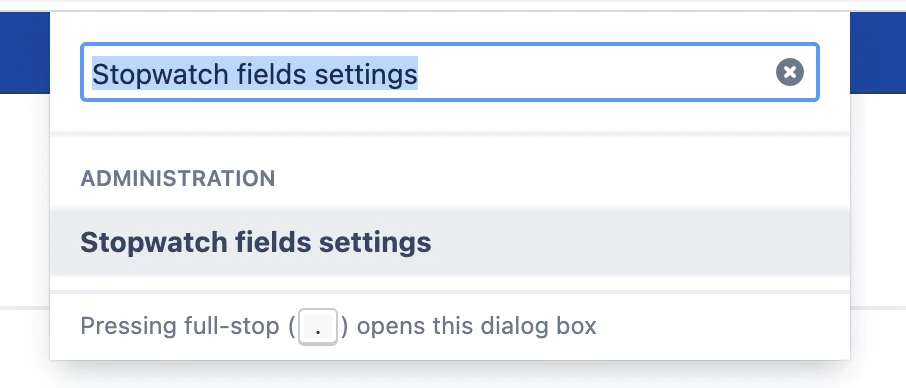Click the blank space right of ADMINISTRATION
This screenshot has width=906, height=388.
[560, 178]
